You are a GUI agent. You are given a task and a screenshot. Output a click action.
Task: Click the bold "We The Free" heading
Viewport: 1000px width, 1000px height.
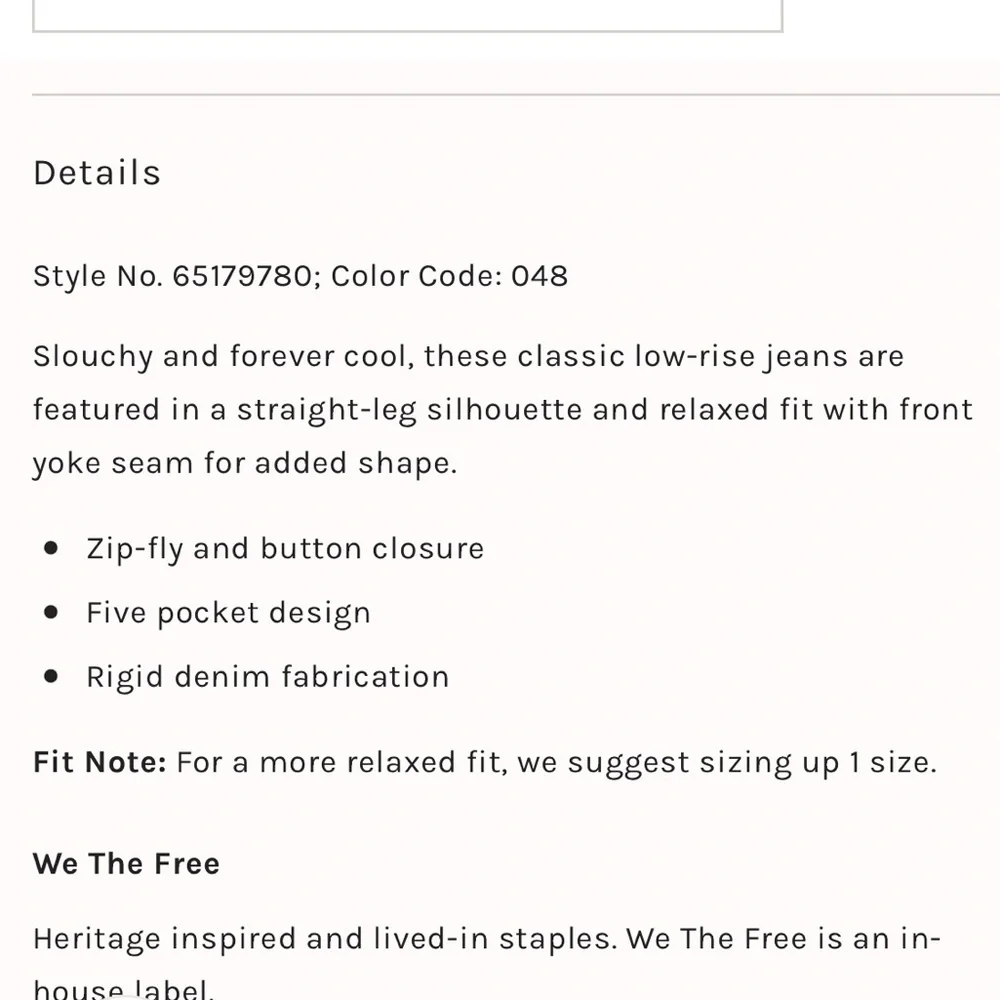coord(126,864)
